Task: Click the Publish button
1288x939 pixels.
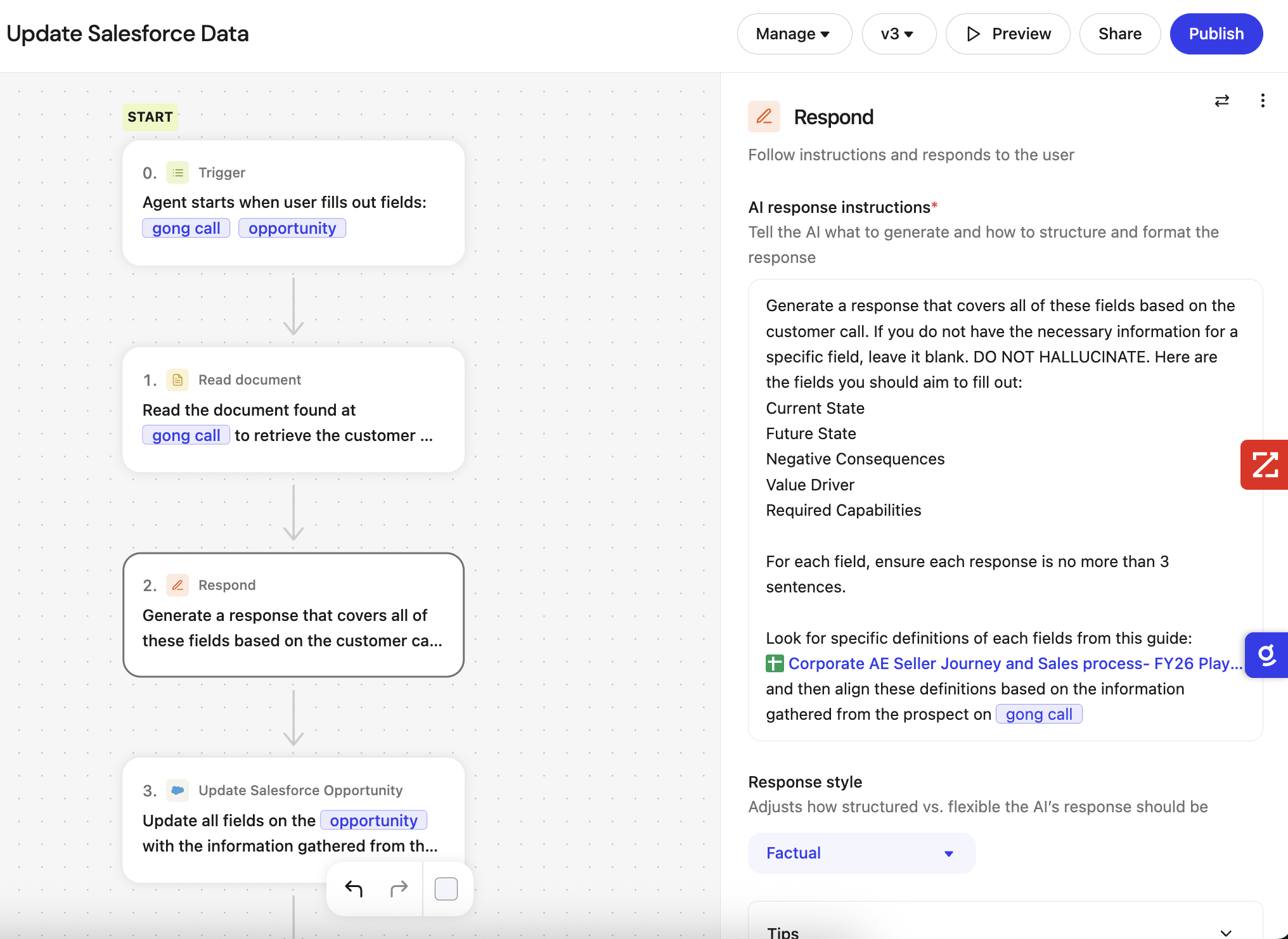Action: pos(1216,34)
